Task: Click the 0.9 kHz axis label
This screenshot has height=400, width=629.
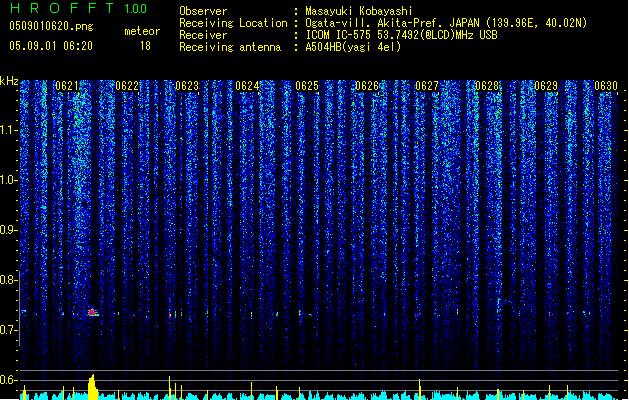Action: coord(8,230)
